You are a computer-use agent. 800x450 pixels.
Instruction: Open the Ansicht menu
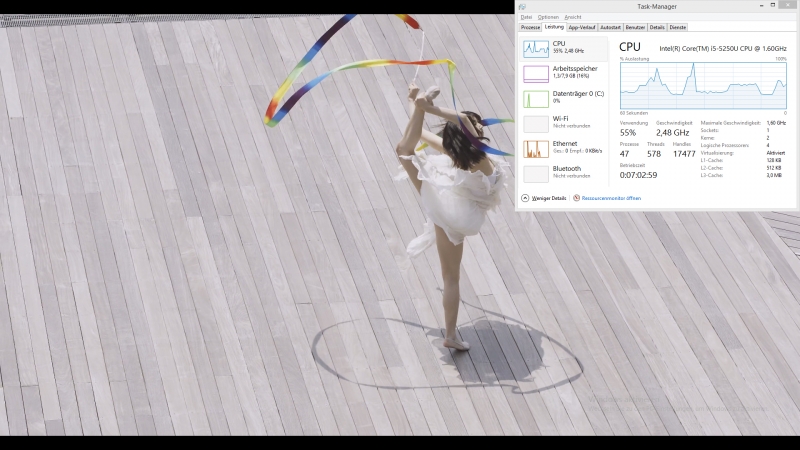(572, 17)
